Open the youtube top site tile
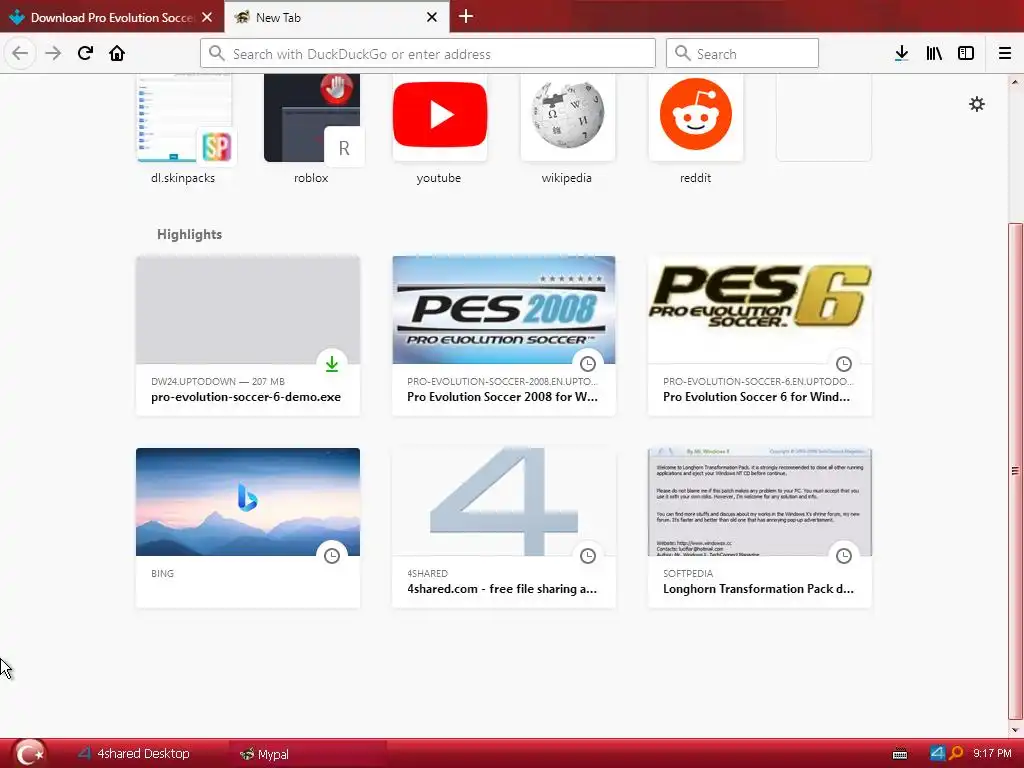1024x768 pixels. coord(440,129)
